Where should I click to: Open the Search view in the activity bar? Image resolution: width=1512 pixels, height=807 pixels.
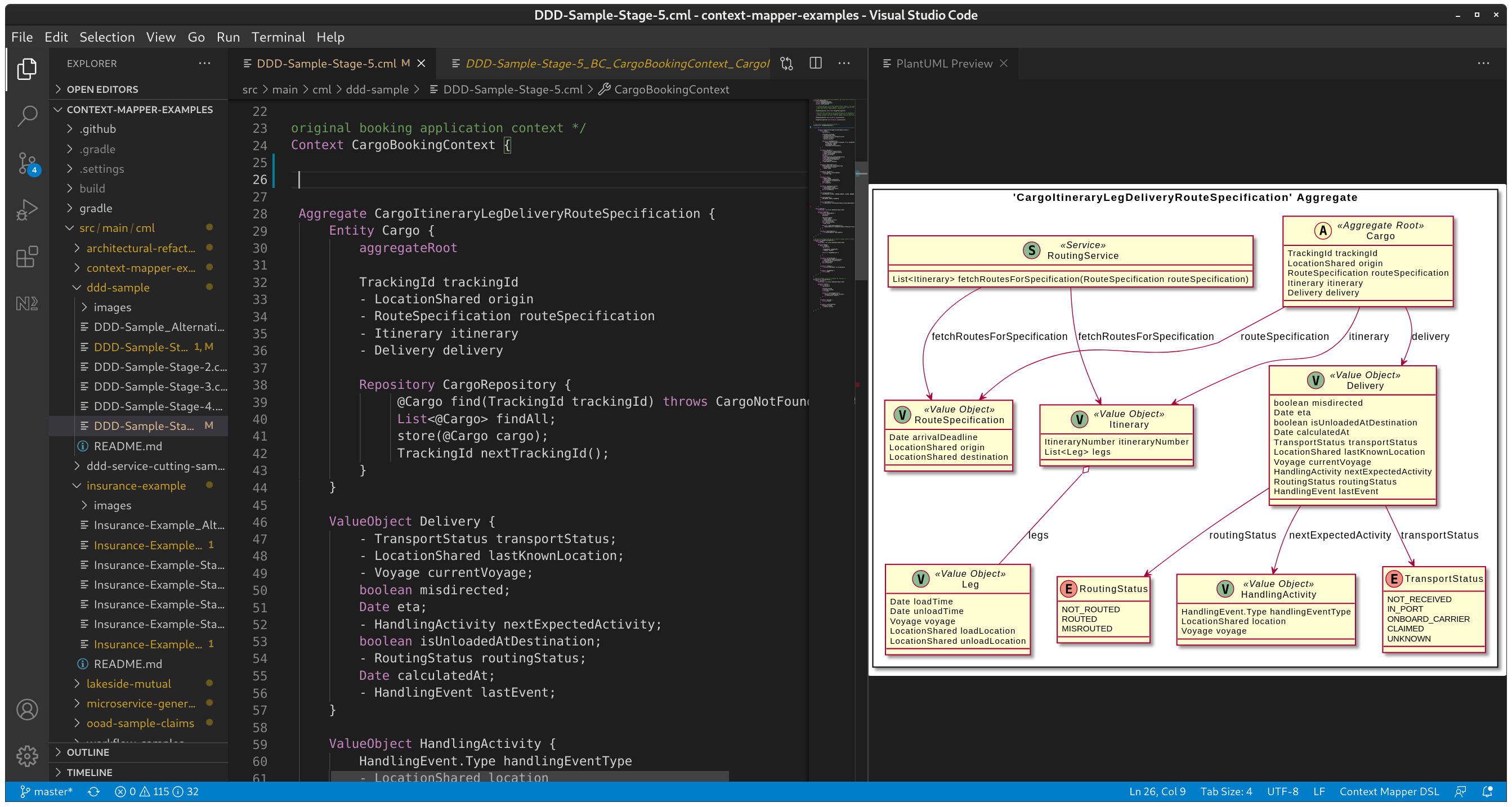[27, 115]
